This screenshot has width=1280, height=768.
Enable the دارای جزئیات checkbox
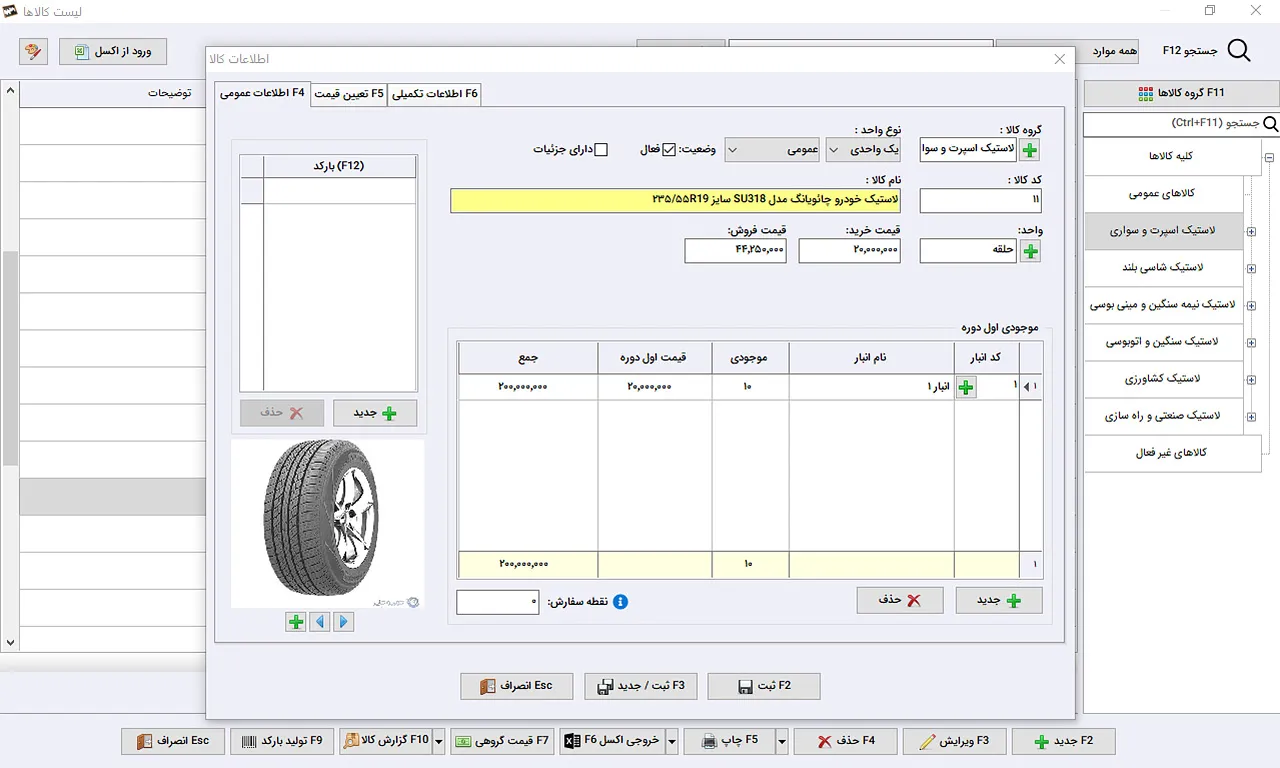click(601, 150)
